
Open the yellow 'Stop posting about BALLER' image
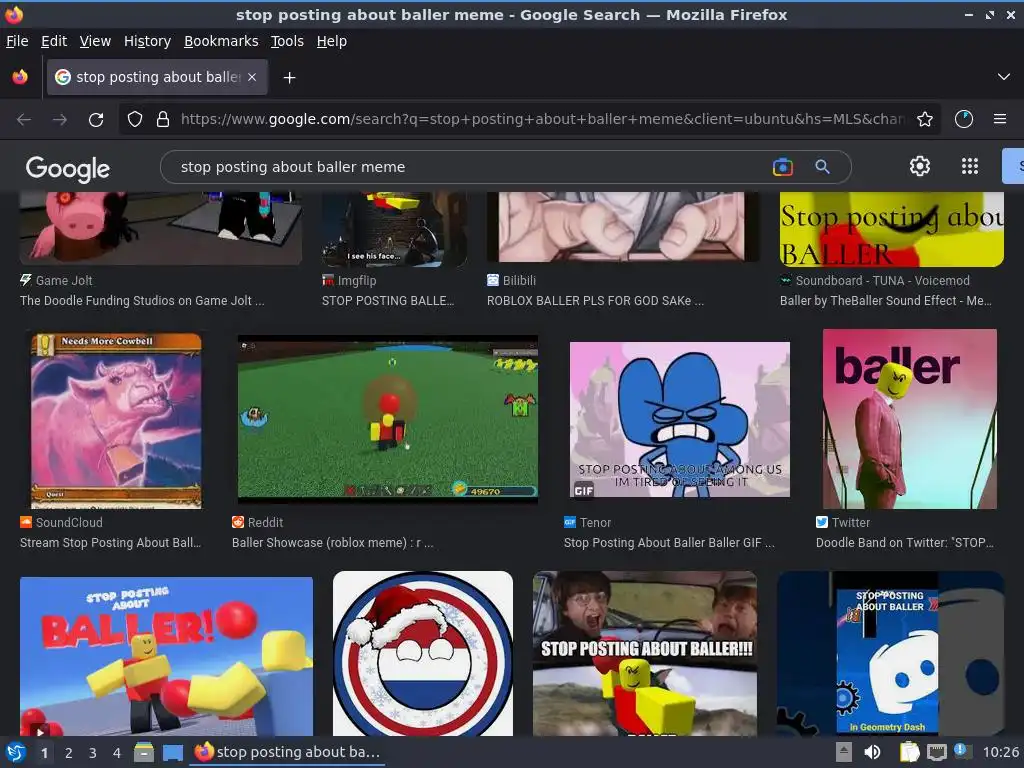point(891,229)
